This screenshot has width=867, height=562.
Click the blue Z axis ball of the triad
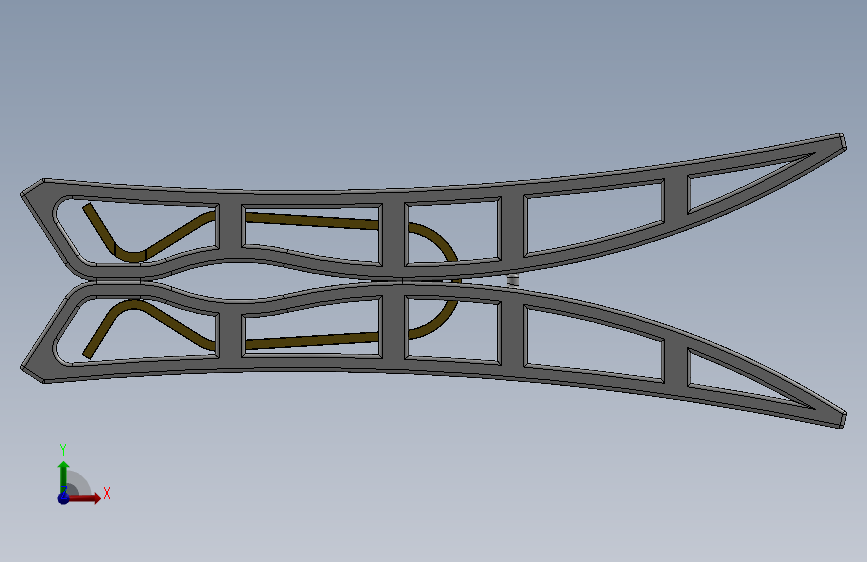click(64, 498)
